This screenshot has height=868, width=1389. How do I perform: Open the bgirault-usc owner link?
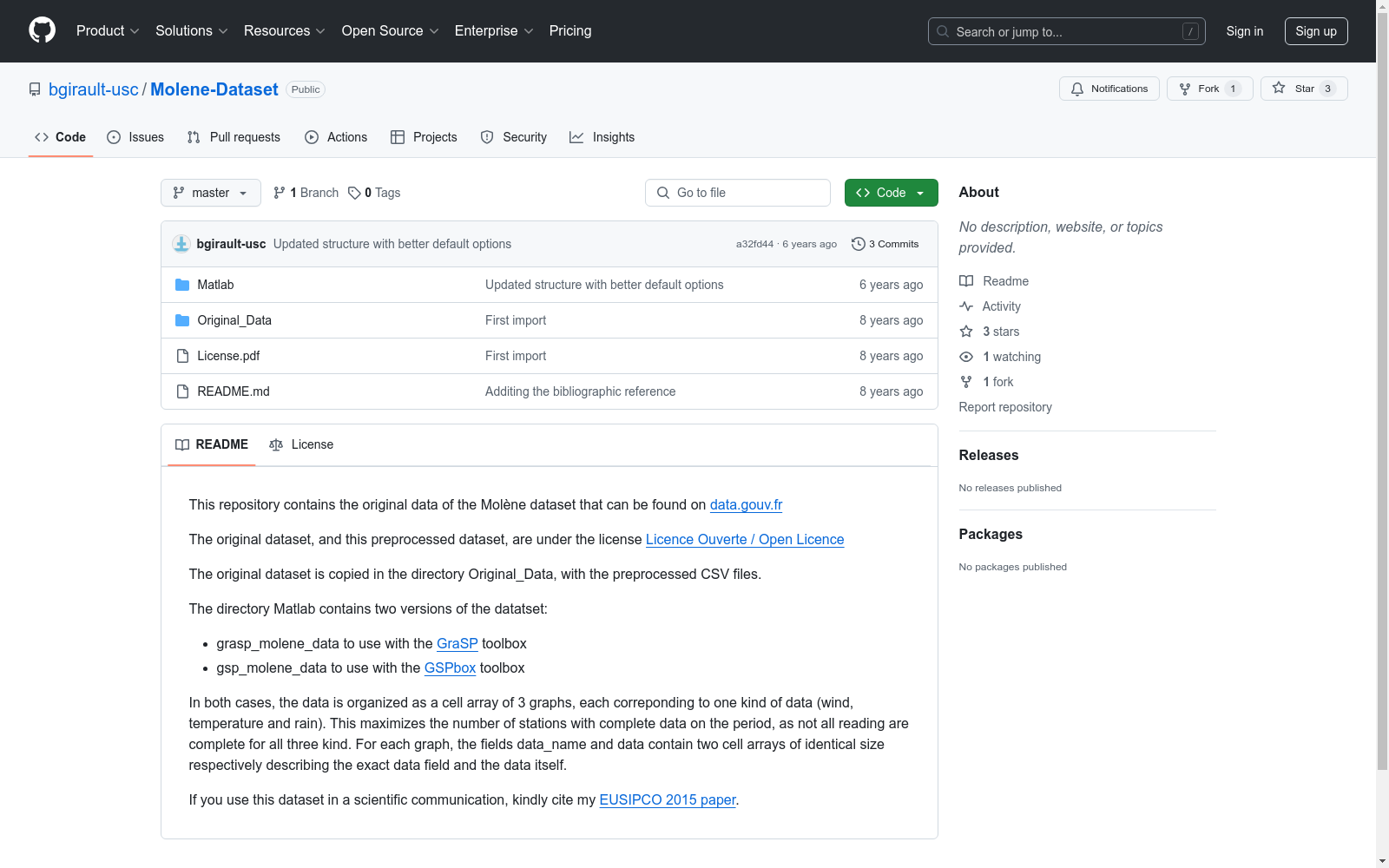pyautogui.click(x=94, y=89)
